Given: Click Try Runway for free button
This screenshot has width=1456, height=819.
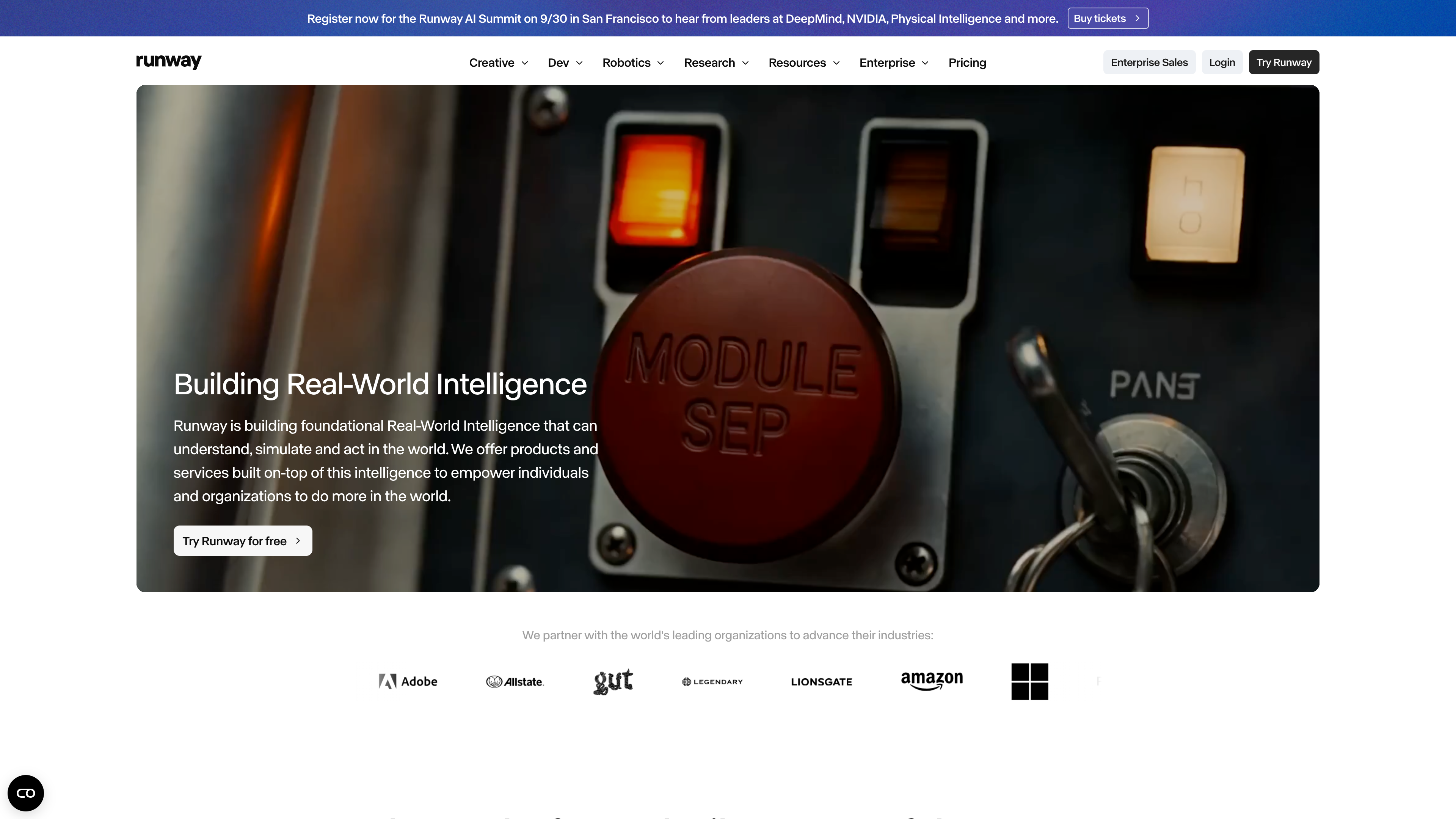Looking at the screenshot, I should (243, 540).
